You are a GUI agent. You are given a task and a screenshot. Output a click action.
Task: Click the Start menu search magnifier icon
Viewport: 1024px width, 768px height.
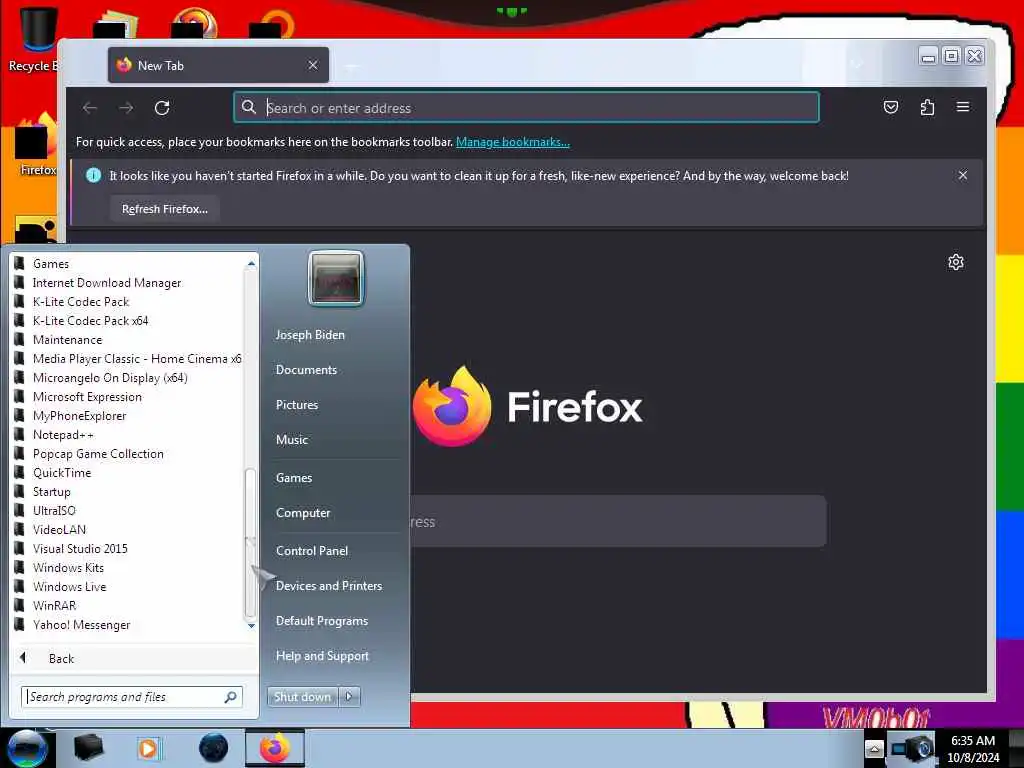231,697
